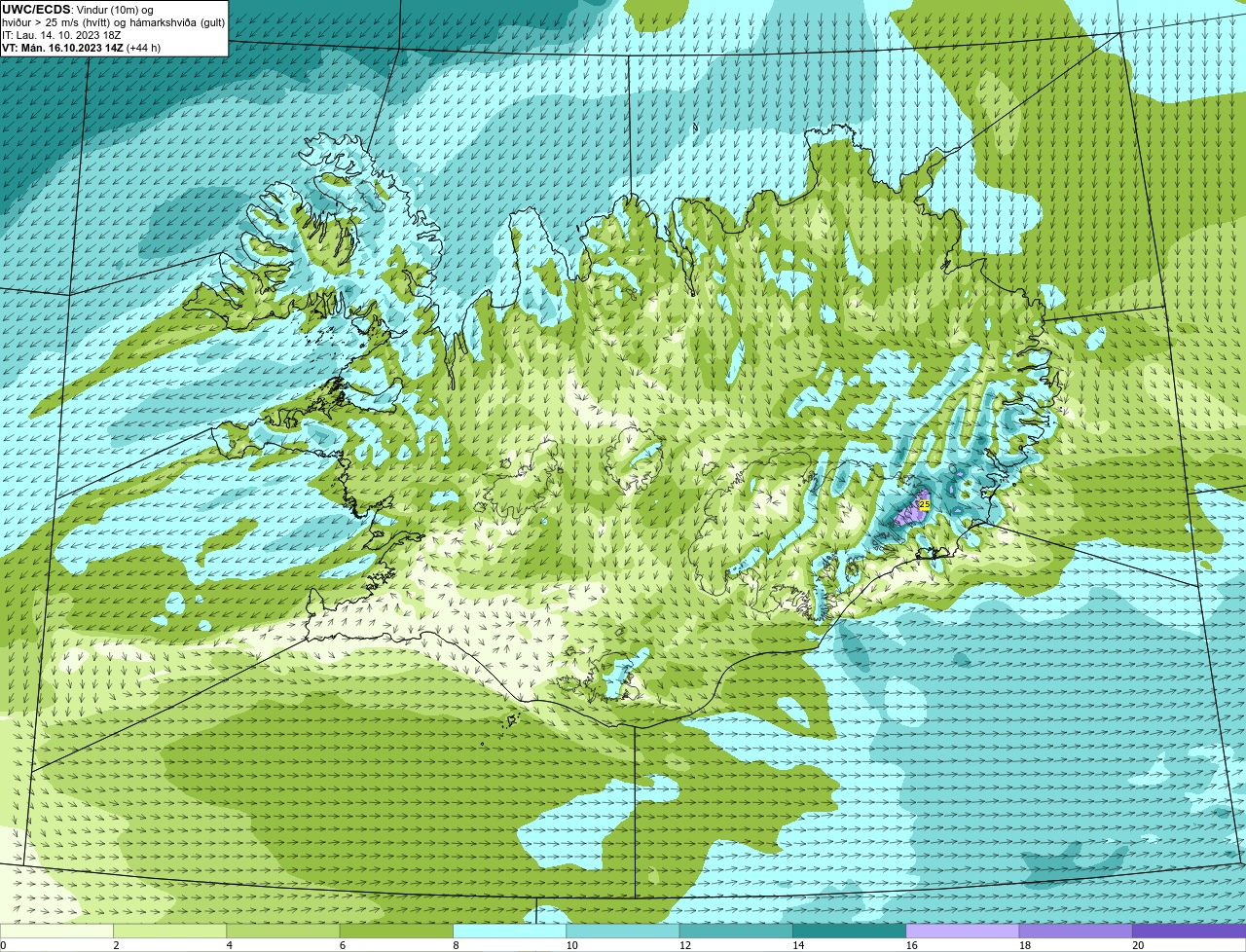
Task: Select the 10–12 m/s light teal swatch
Action: click(623, 931)
